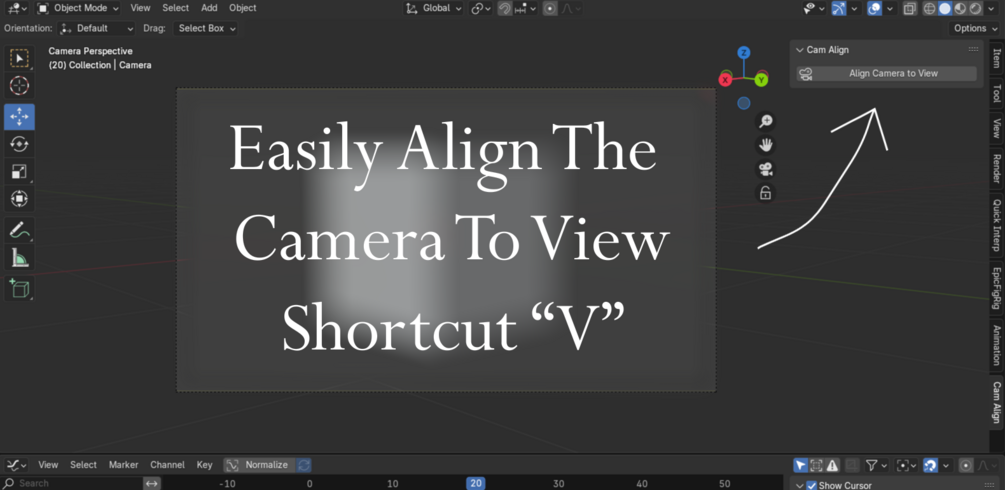This screenshot has width=1005, height=490.
Task: Choose the Move tool
Action: pyautogui.click(x=19, y=117)
